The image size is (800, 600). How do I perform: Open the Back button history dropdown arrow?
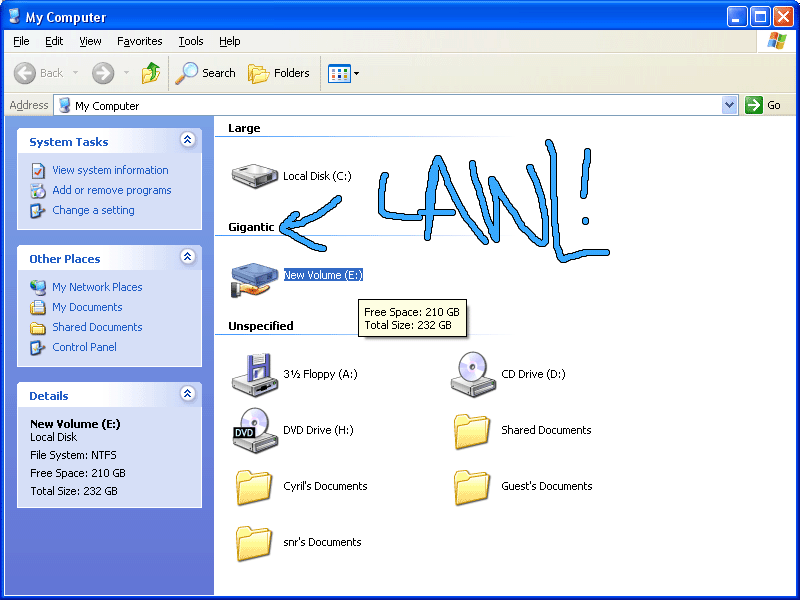[76, 73]
